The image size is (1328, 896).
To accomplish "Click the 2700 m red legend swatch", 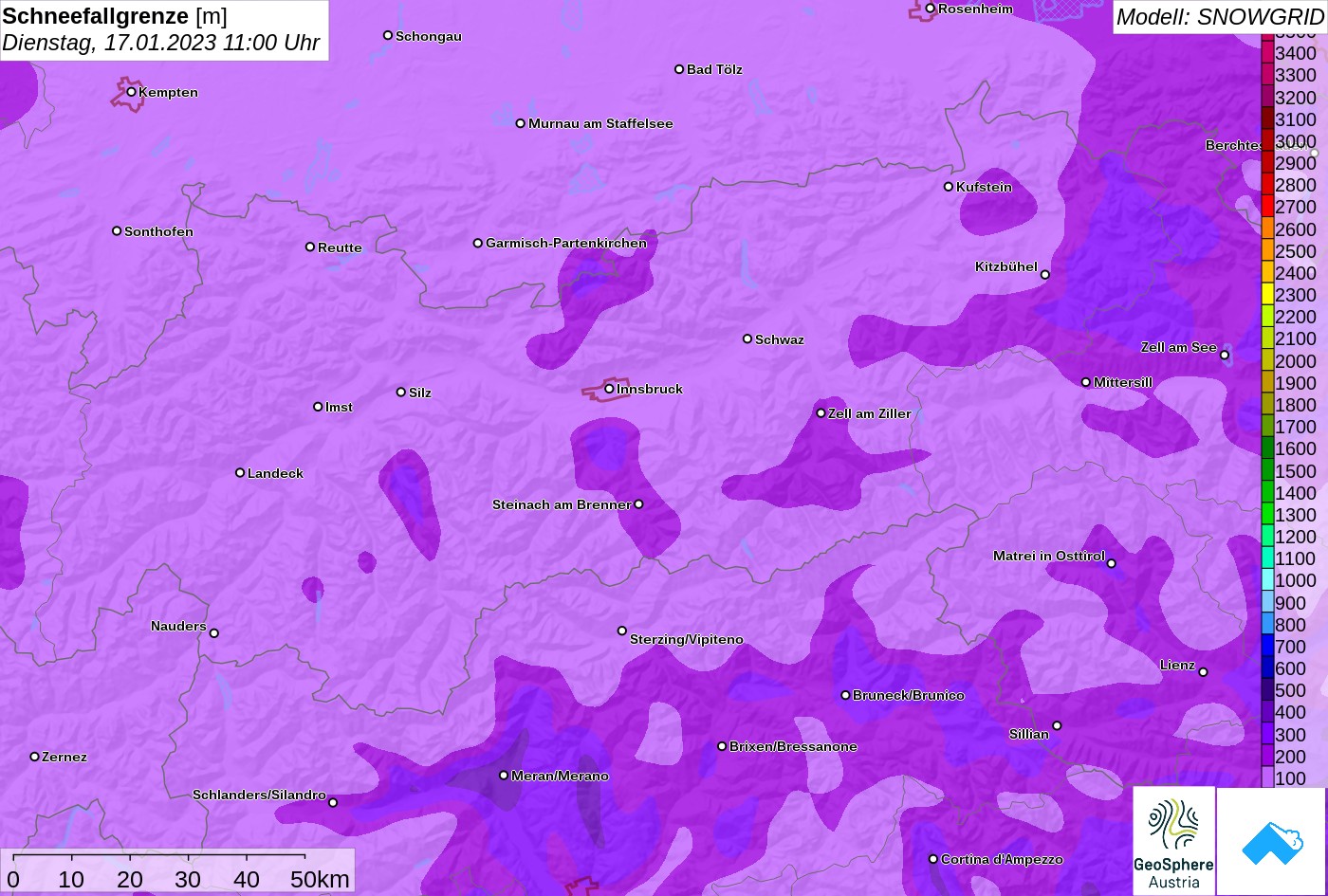I will 1267,207.
